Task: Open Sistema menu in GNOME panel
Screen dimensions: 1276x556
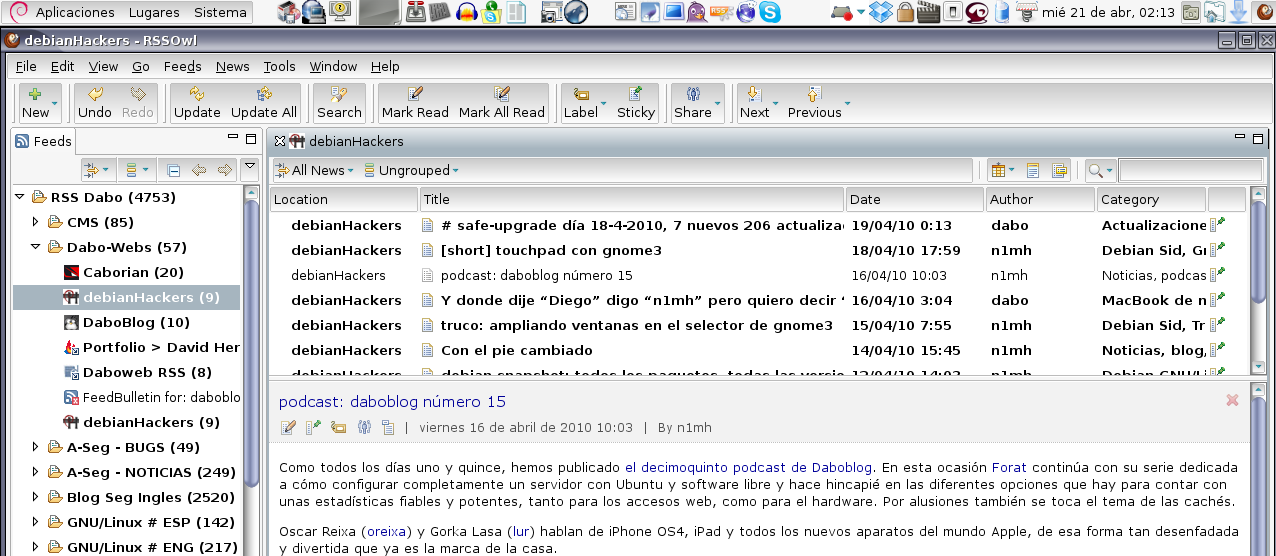Action: click(x=220, y=13)
